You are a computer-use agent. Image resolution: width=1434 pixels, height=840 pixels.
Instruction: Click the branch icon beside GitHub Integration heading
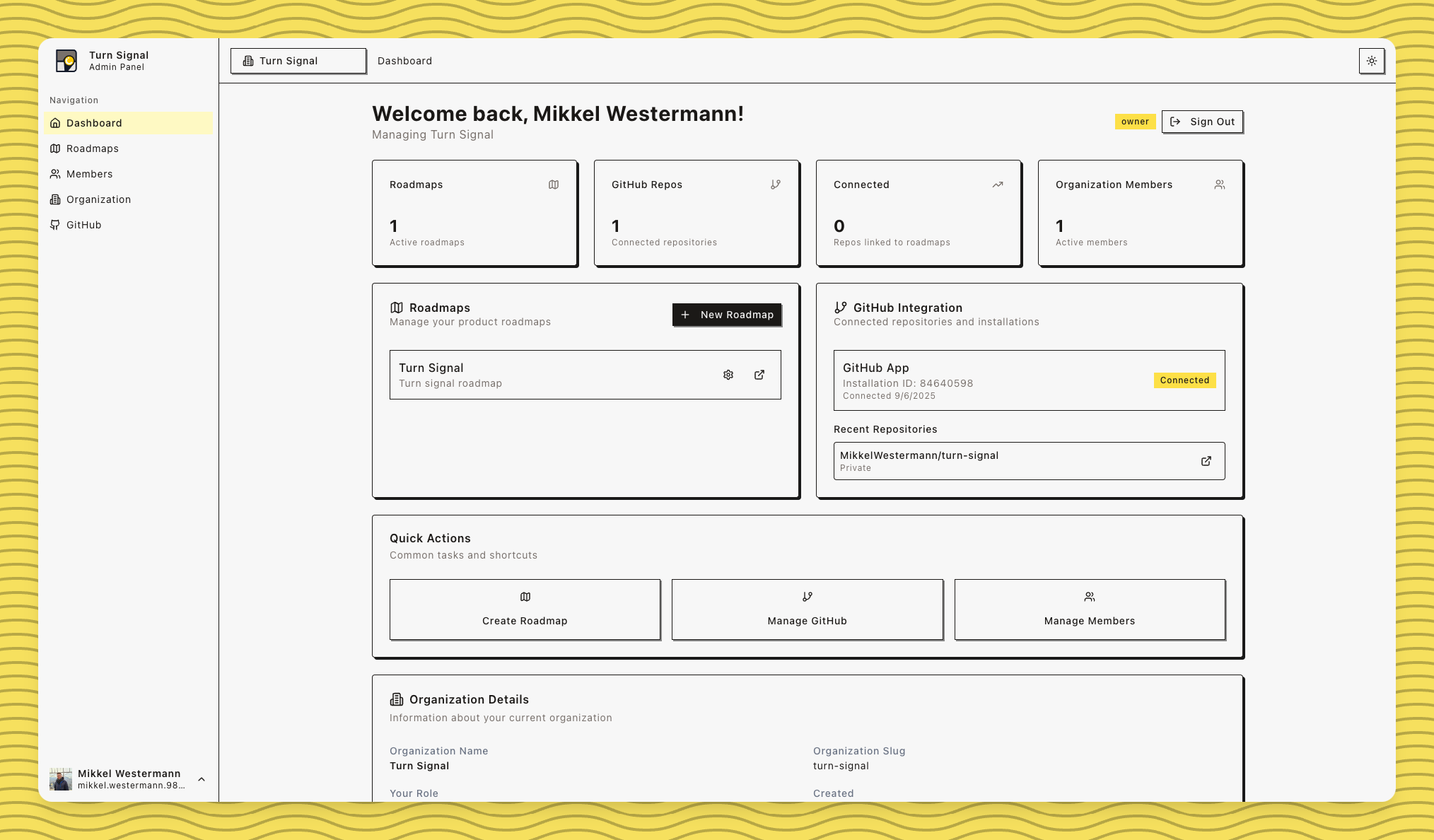tap(841, 308)
